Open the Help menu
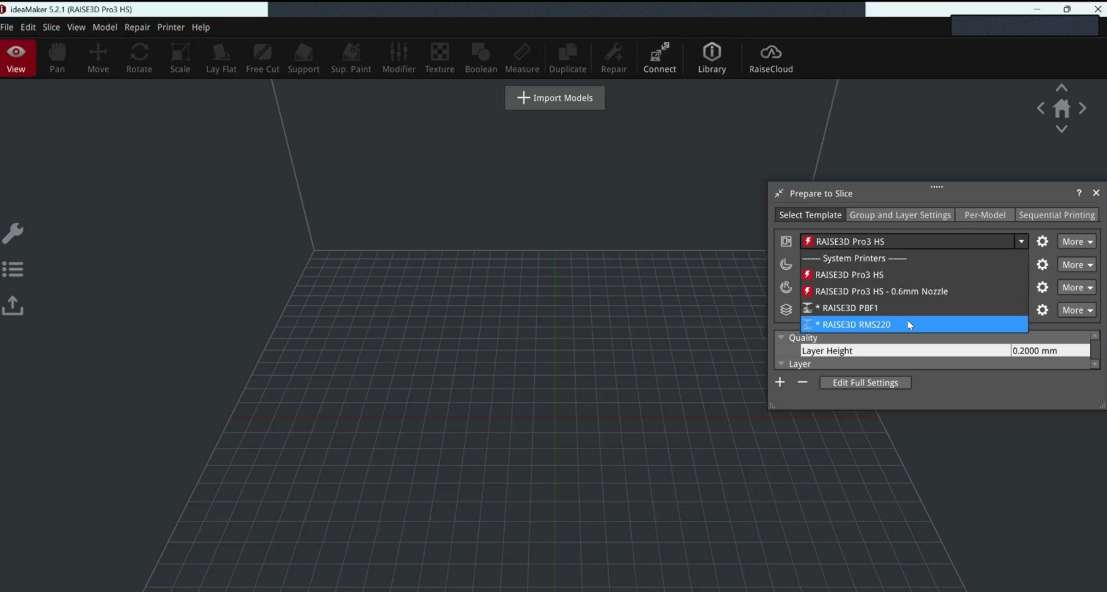 click(x=201, y=27)
